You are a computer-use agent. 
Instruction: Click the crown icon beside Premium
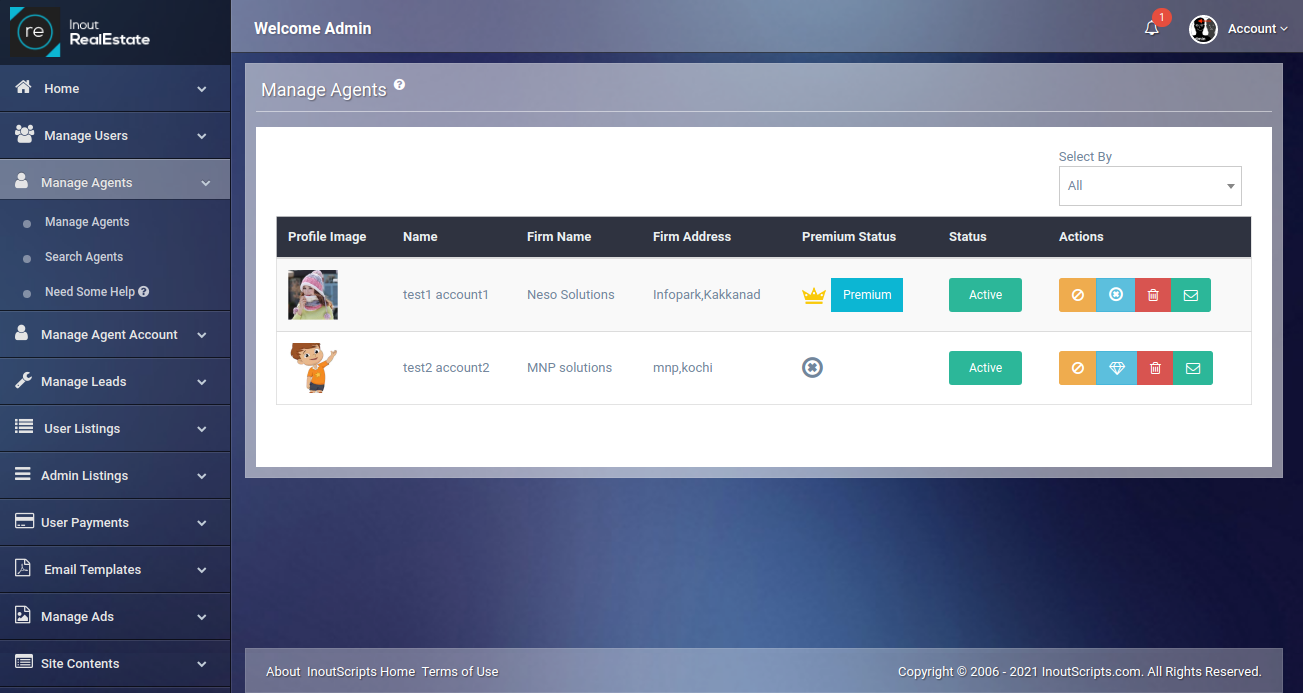point(813,295)
